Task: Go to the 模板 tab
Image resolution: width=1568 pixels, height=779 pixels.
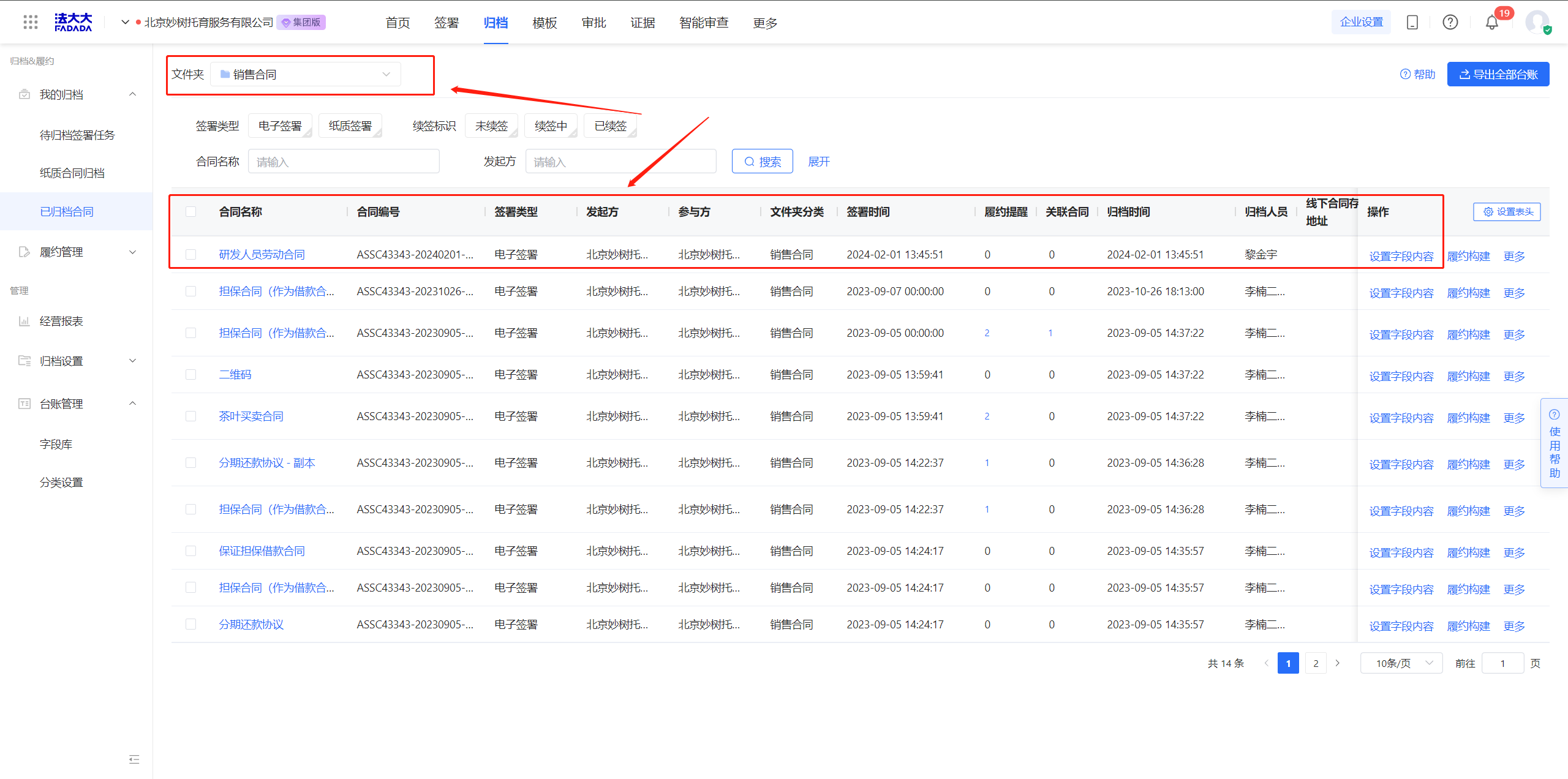Action: point(545,23)
